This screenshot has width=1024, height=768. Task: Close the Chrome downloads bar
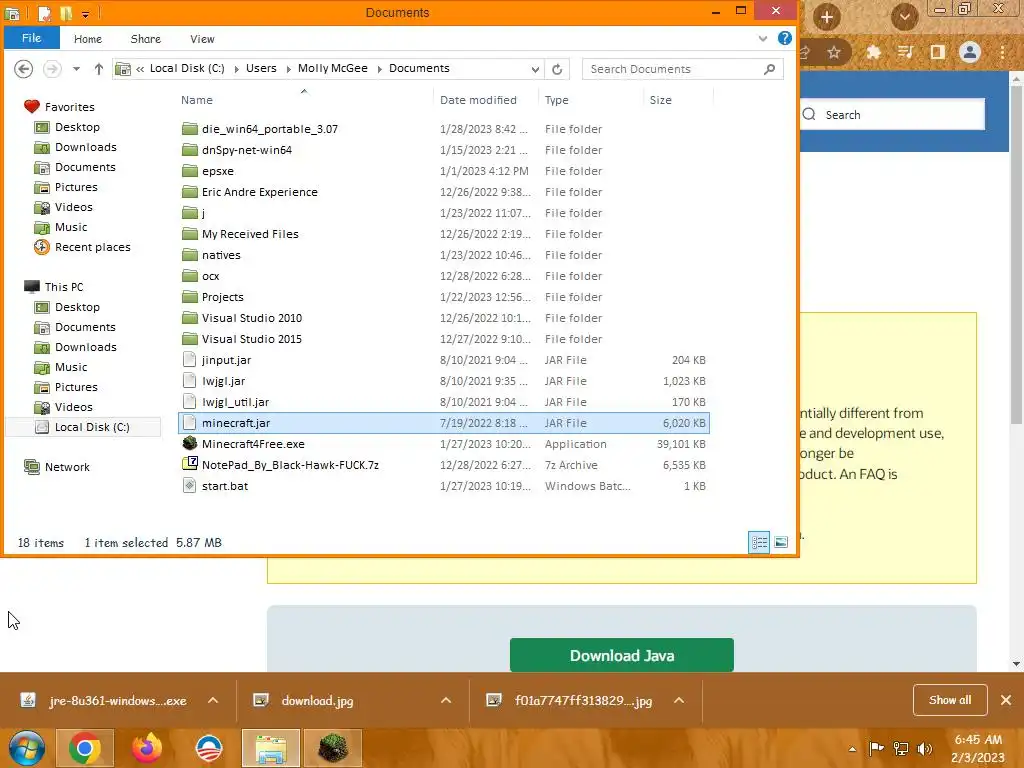[x=1006, y=700]
